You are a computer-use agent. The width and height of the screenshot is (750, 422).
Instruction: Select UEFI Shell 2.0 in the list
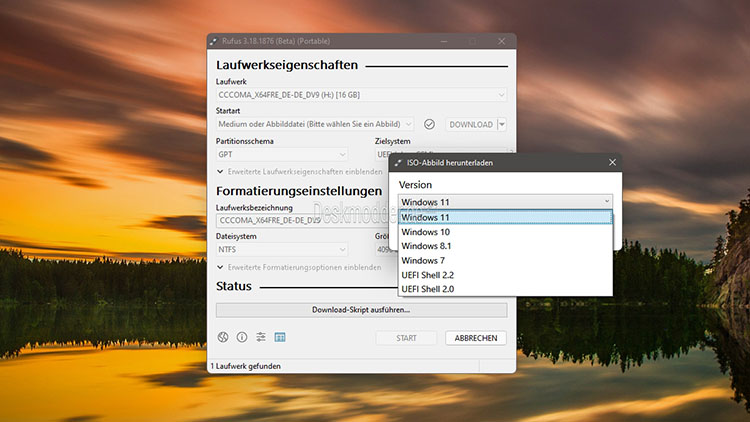[x=505, y=289]
